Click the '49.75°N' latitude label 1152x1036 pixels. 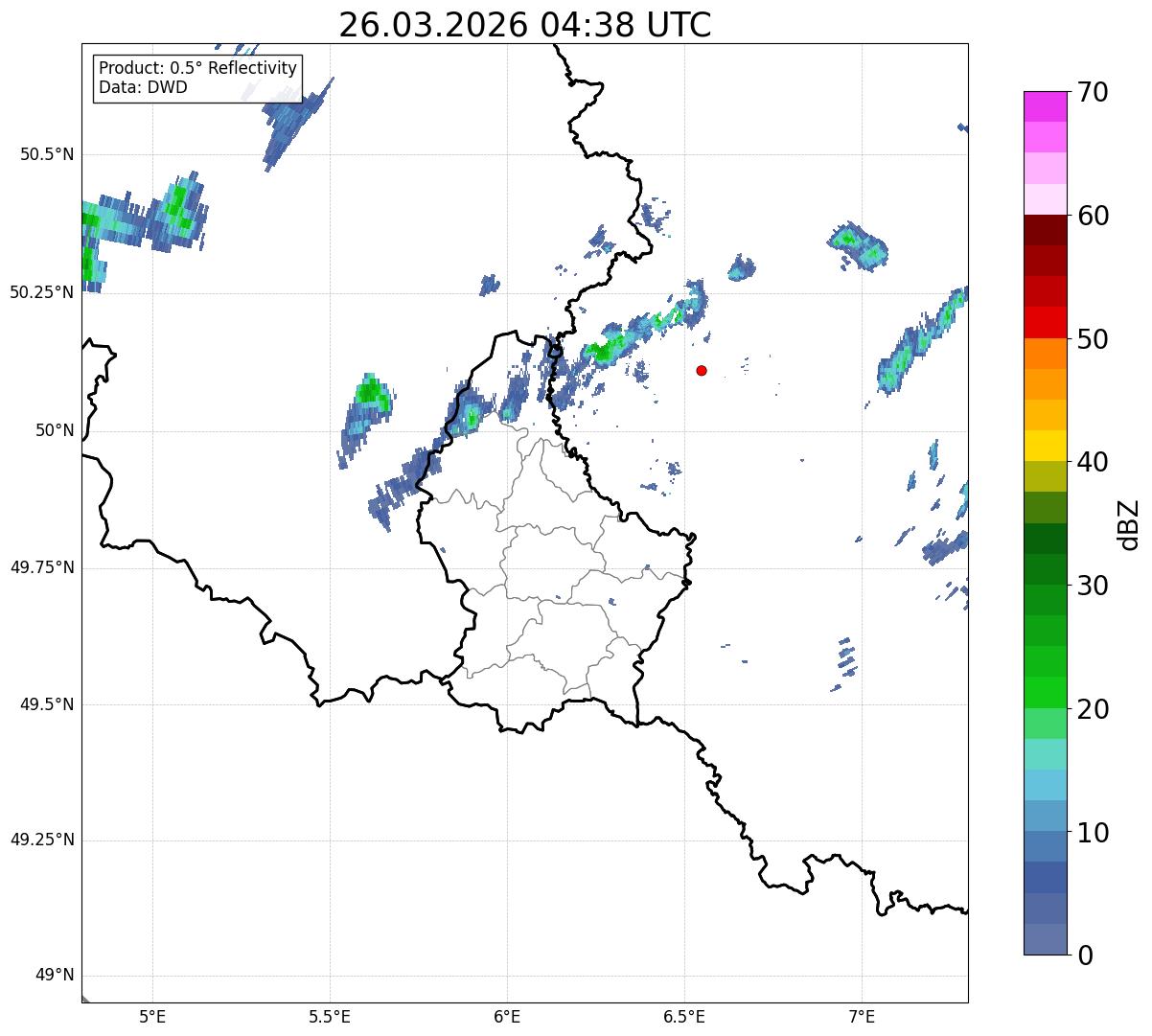coord(41,567)
